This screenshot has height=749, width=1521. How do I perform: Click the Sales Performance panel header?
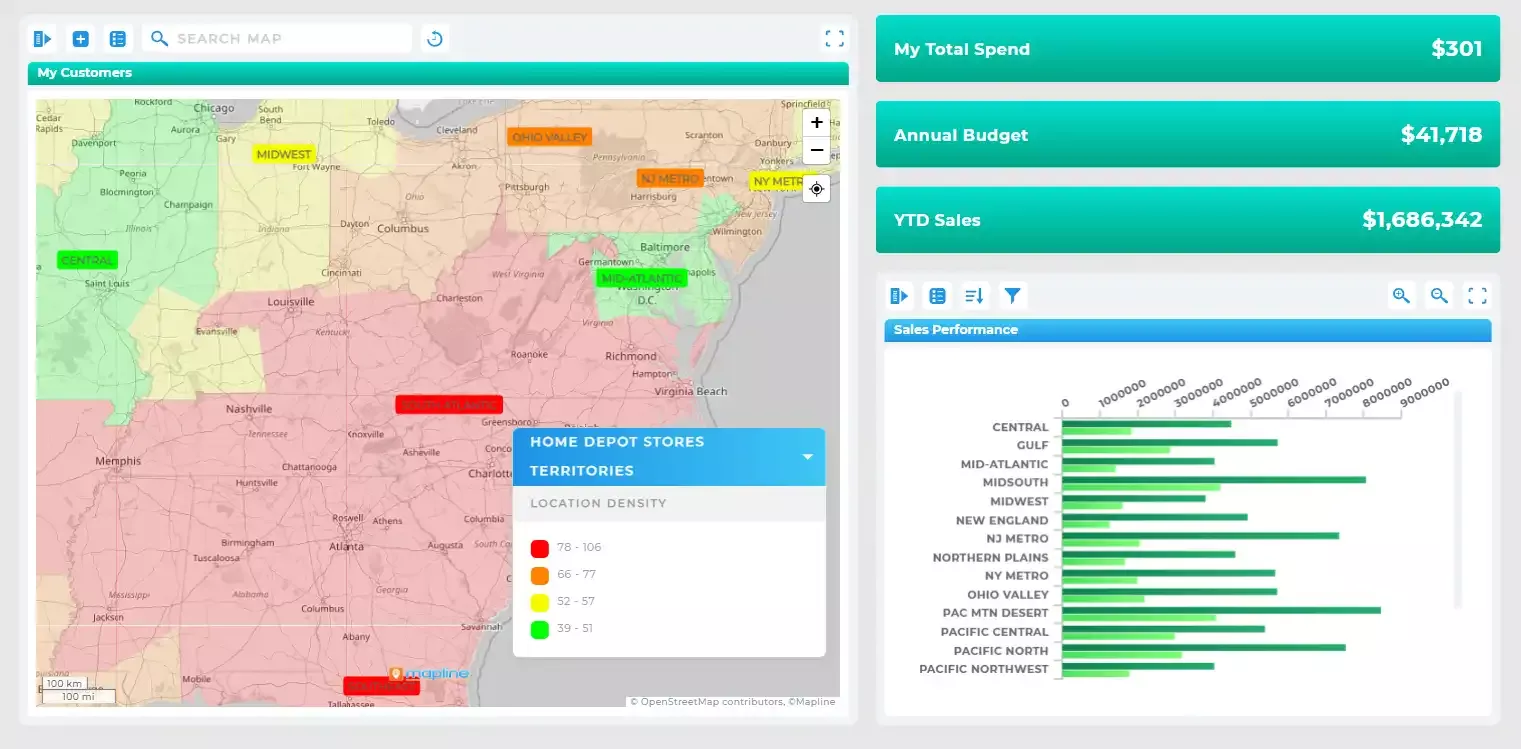pyautogui.click(x=1188, y=330)
